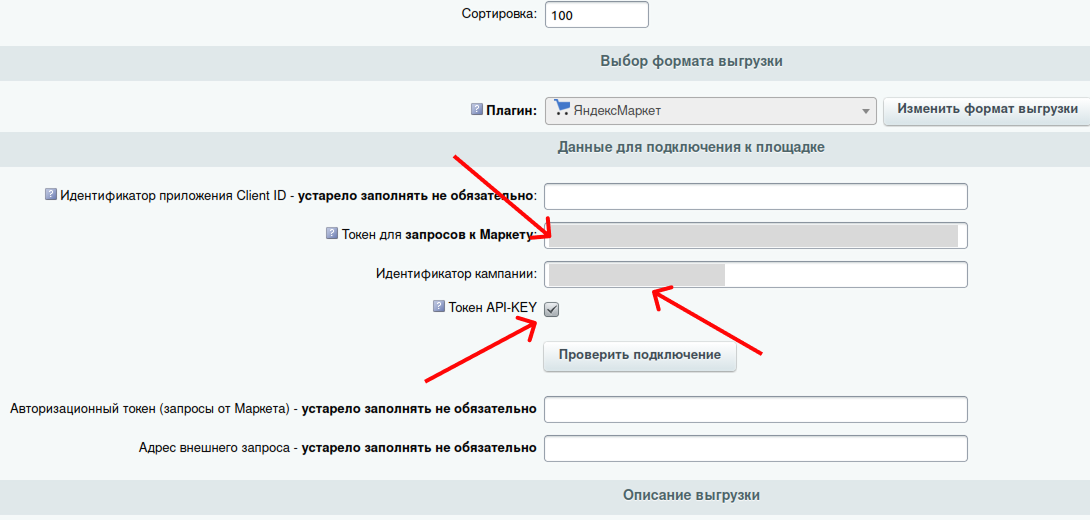
Task: Click the Client ID application identifier field
Action: (755, 196)
